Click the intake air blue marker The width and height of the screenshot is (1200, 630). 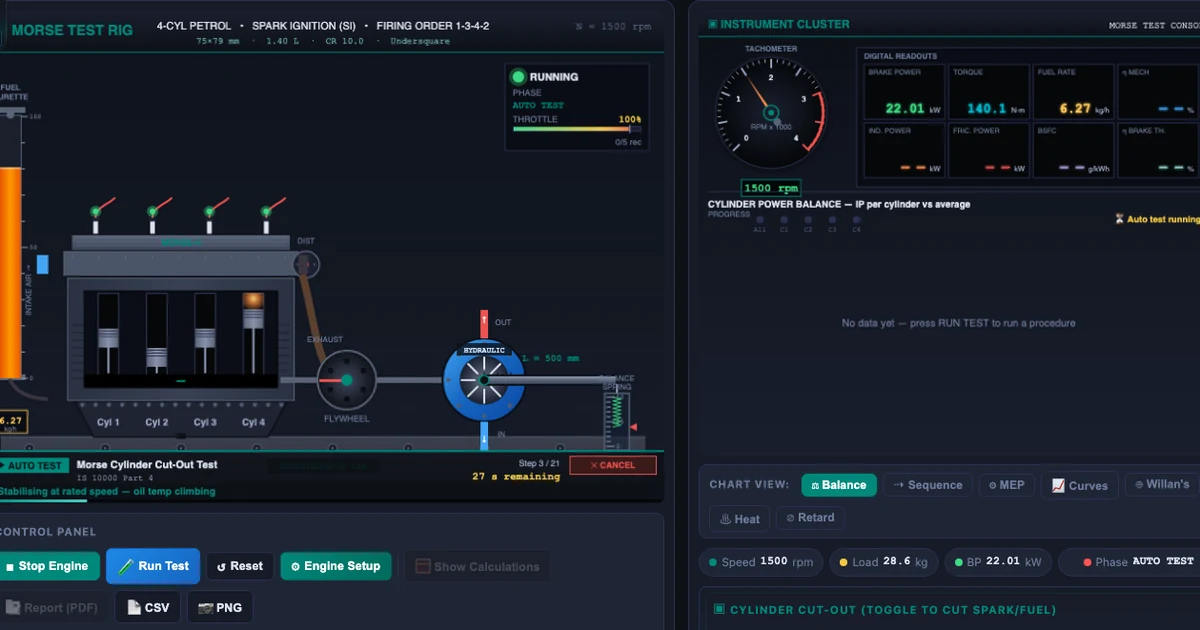coord(43,264)
